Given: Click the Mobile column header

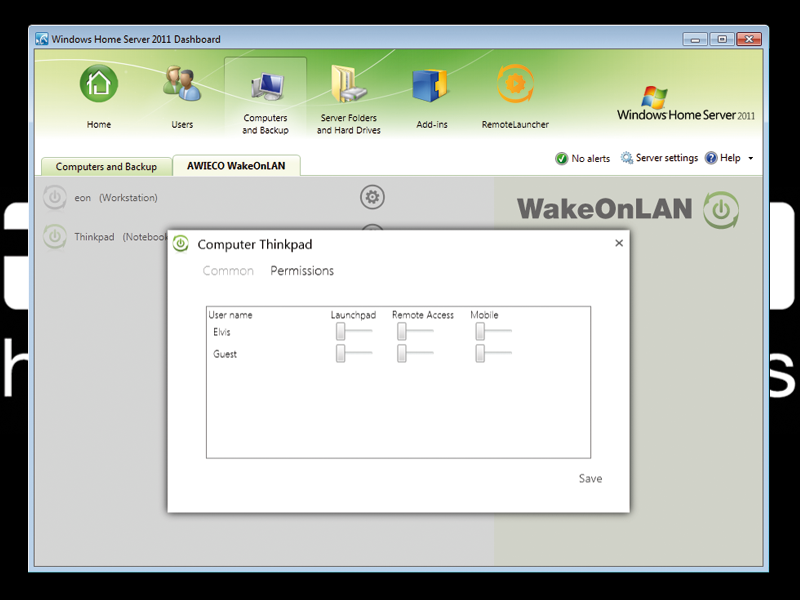Looking at the screenshot, I should point(484,315).
